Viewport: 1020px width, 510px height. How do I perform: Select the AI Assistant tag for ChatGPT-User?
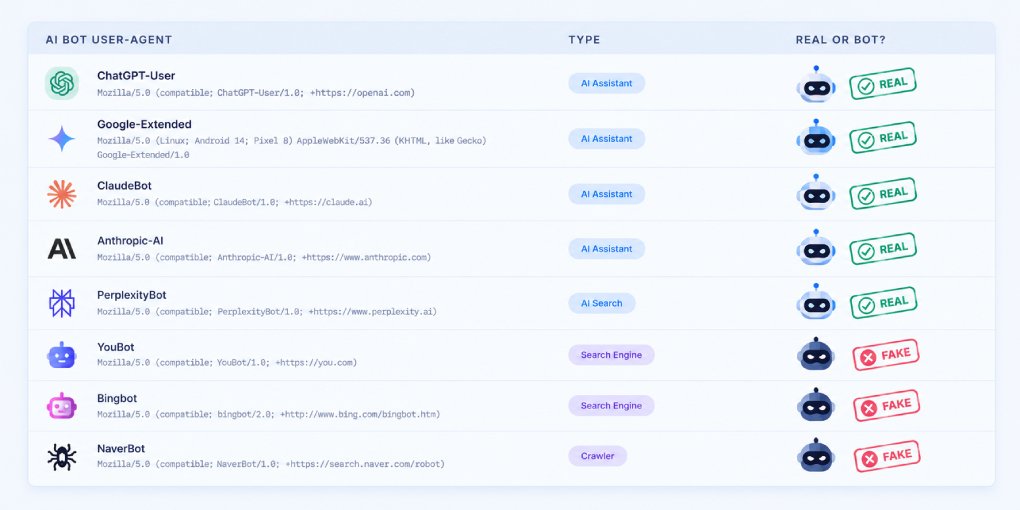(x=606, y=83)
